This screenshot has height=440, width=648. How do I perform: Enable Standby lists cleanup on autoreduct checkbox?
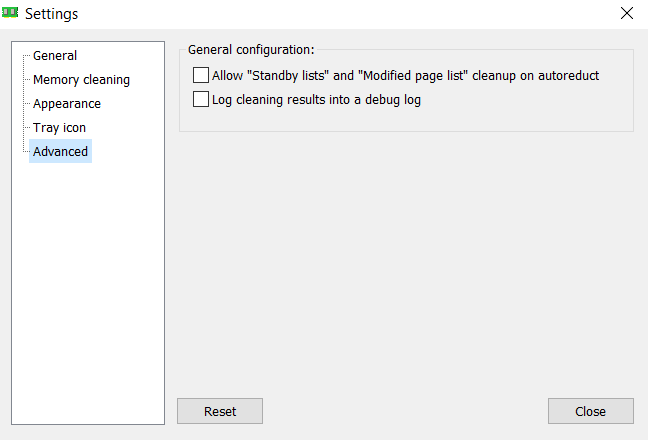[201, 75]
